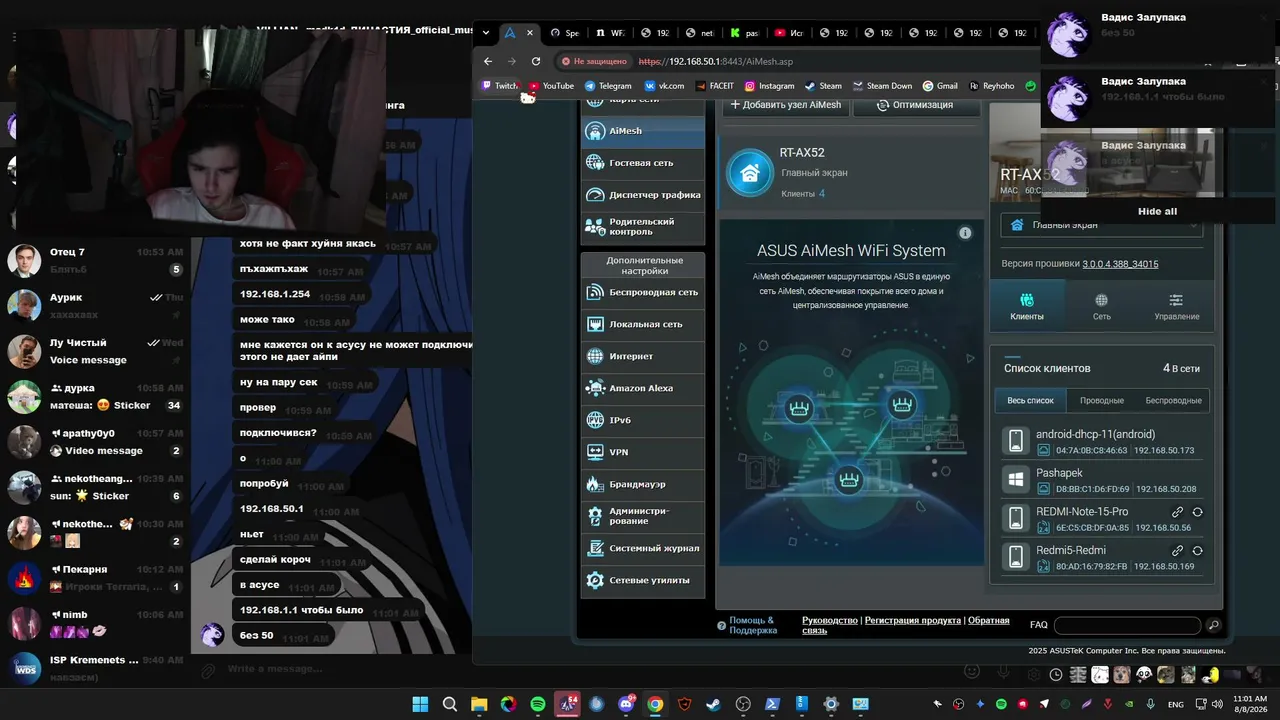Select the RT-AX52 router node icon
The width and height of the screenshot is (1280, 720).
pyautogui.click(x=749, y=173)
